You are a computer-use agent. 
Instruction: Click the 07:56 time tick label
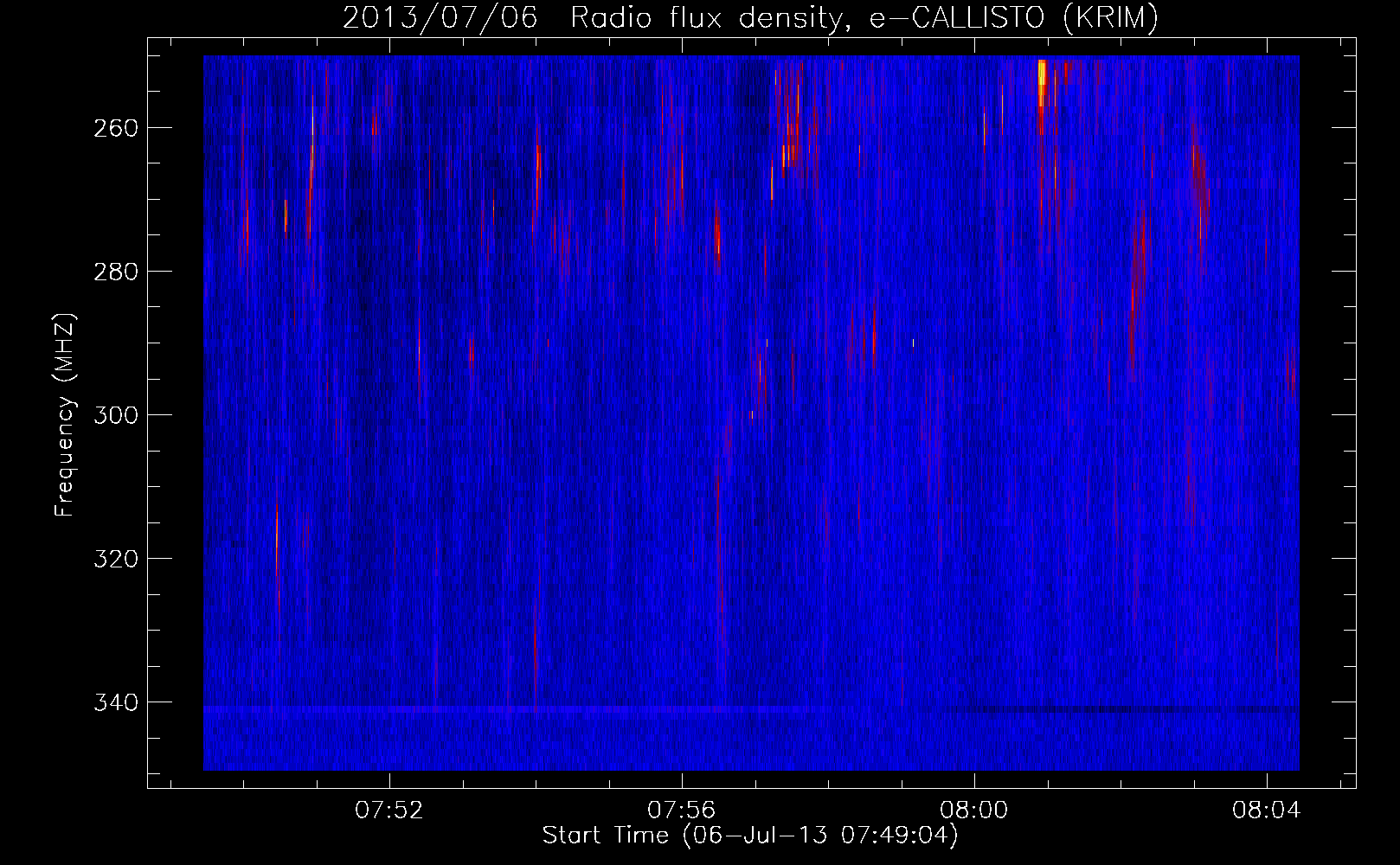click(x=682, y=811)
